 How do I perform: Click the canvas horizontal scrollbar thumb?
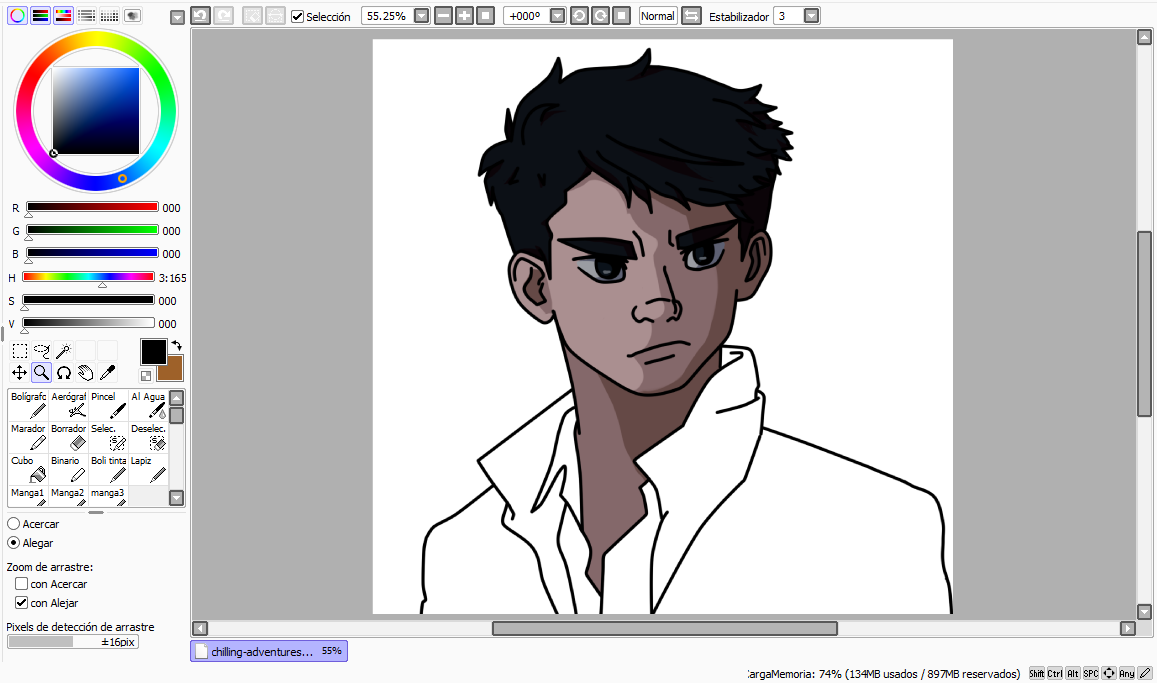(665, 628)
